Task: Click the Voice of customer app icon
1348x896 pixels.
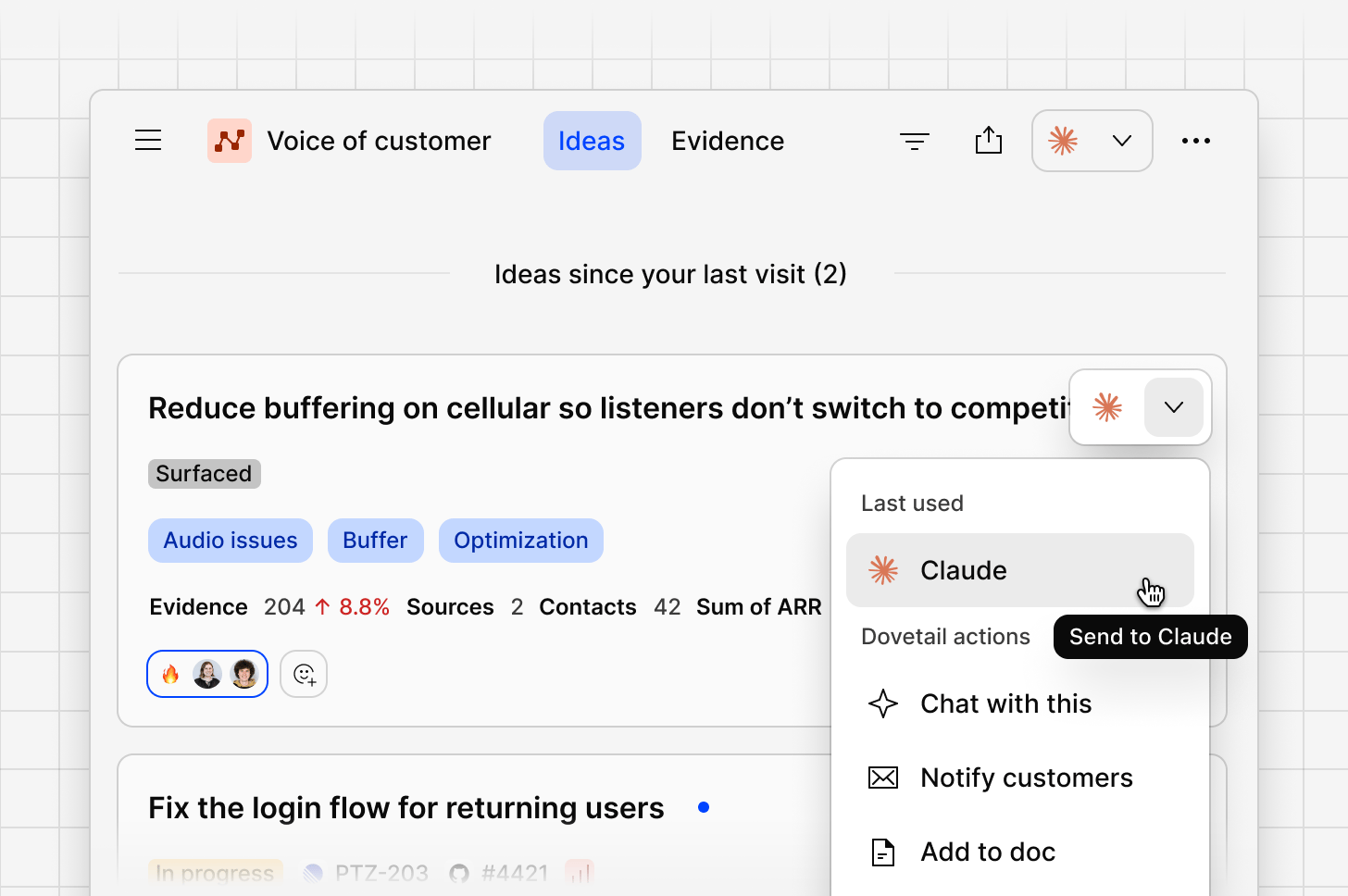Action: click(x=230, y=141)
